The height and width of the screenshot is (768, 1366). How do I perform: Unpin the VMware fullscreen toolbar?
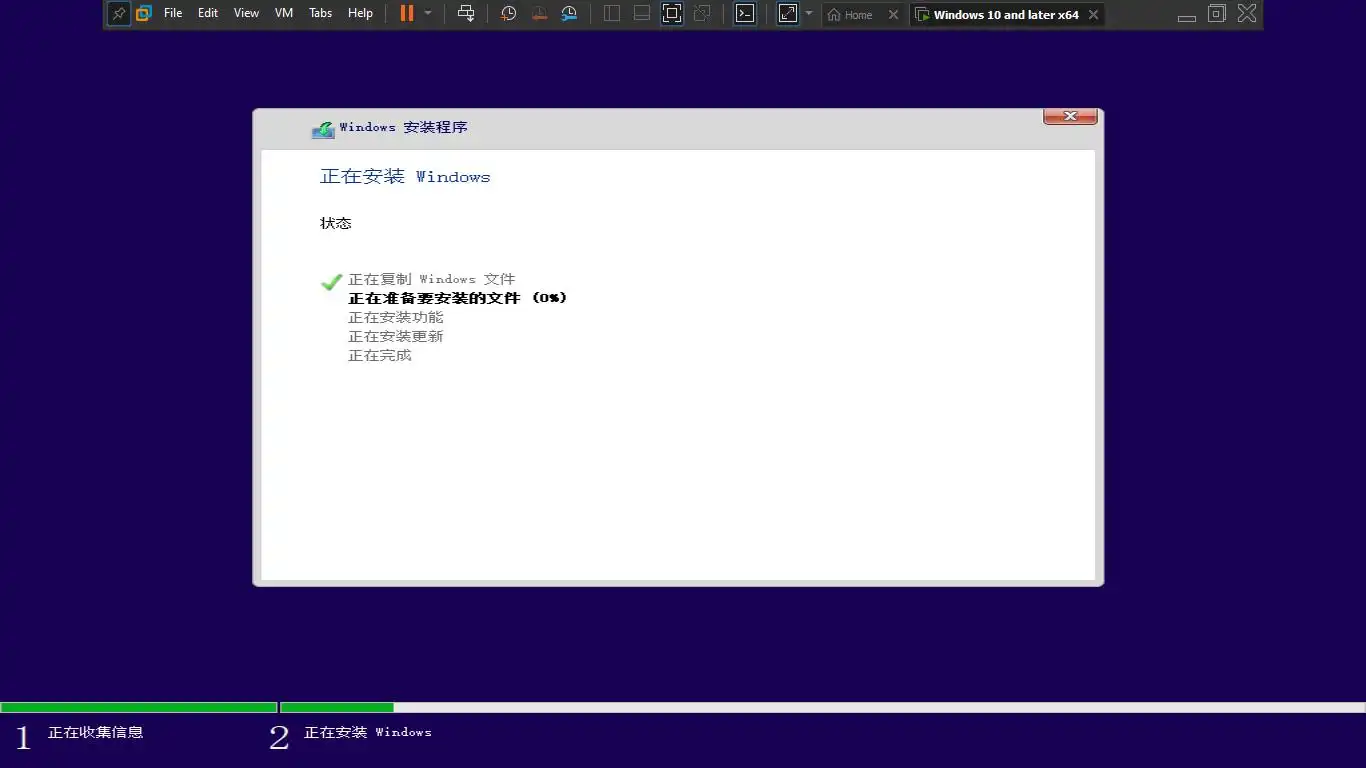tap(119, 14)
